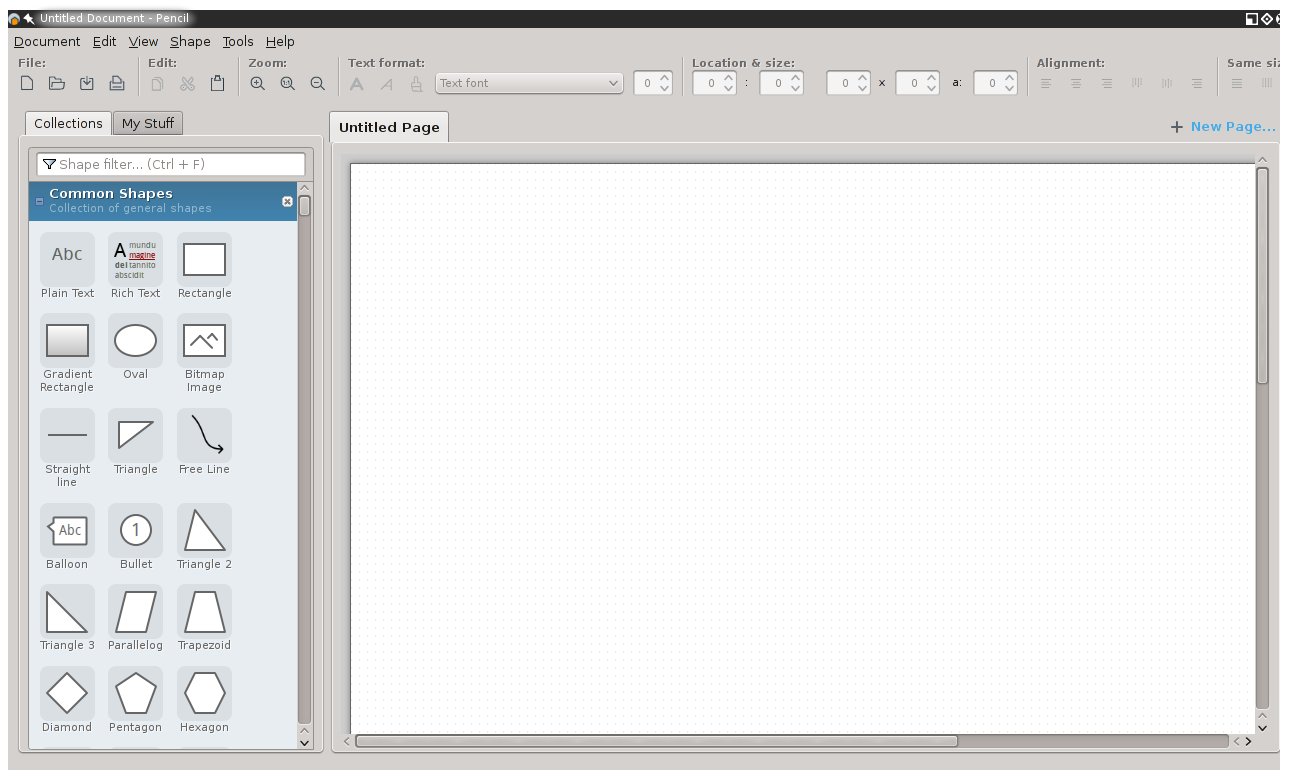Viewport: 1296px width, 778px height.
Task: Copy selection using the Edit toolbar icon
Action: click(x=157, y=84)
